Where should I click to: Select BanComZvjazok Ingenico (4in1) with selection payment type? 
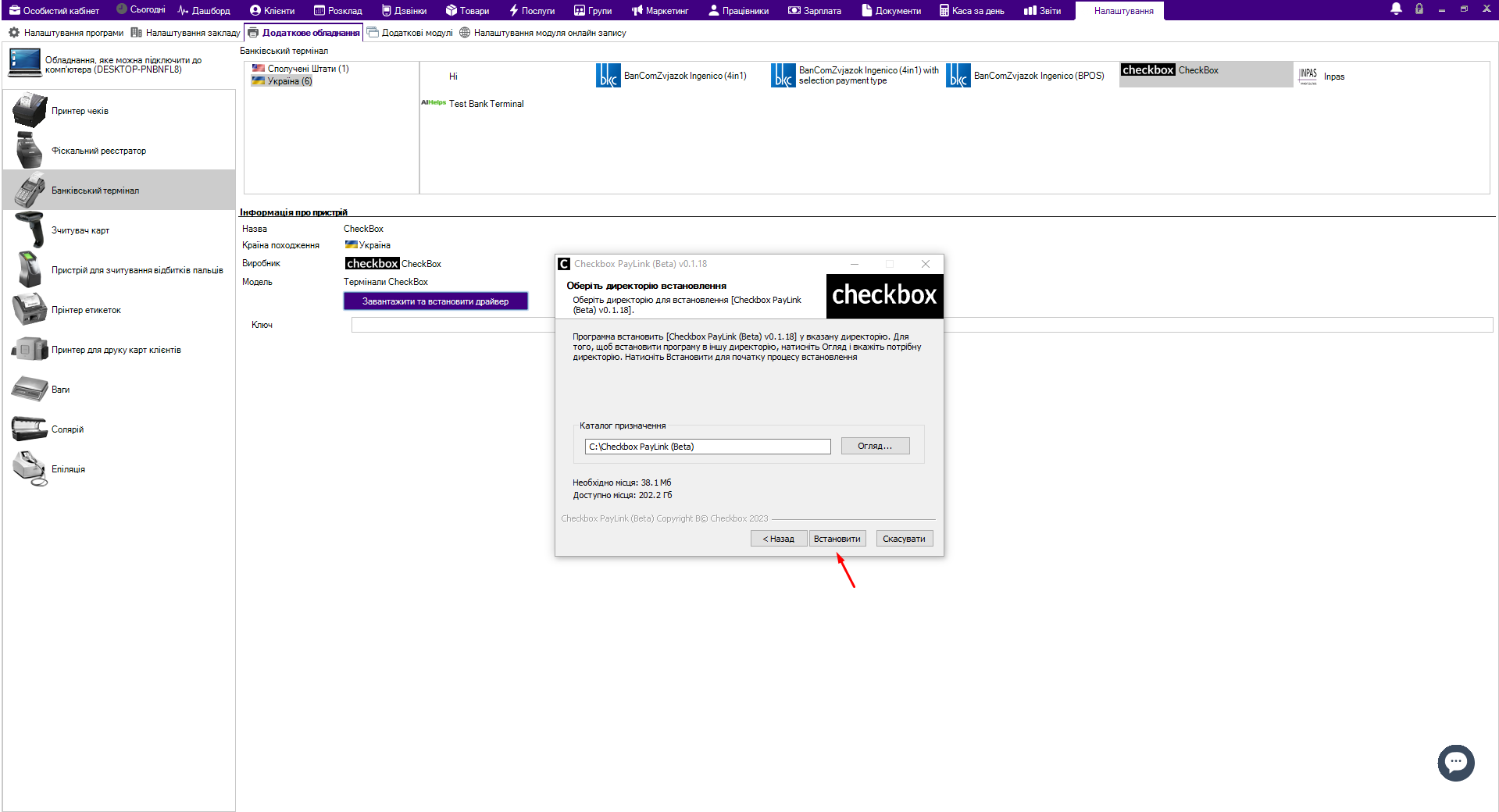coord(855,76)
